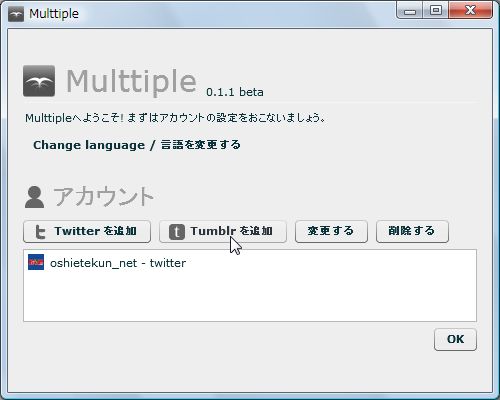This screenshot has height=400, width=500.
Task: Select the oshietekun_net - twitter account entry
Action: click(x=250, y=263)
